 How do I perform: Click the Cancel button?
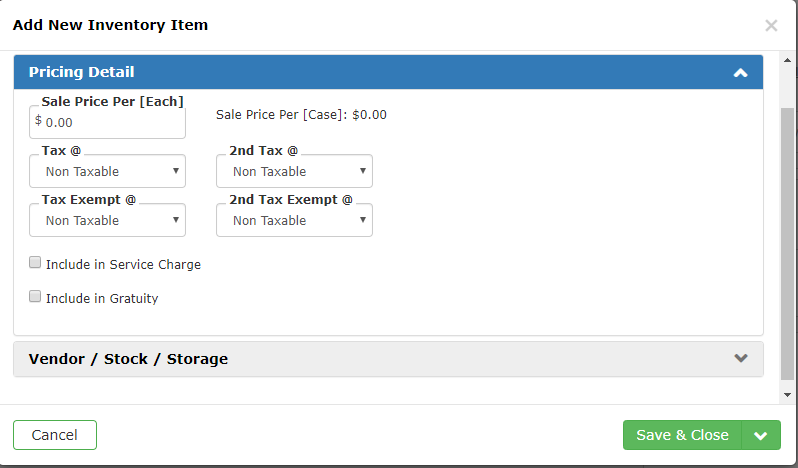pos(55,435)
